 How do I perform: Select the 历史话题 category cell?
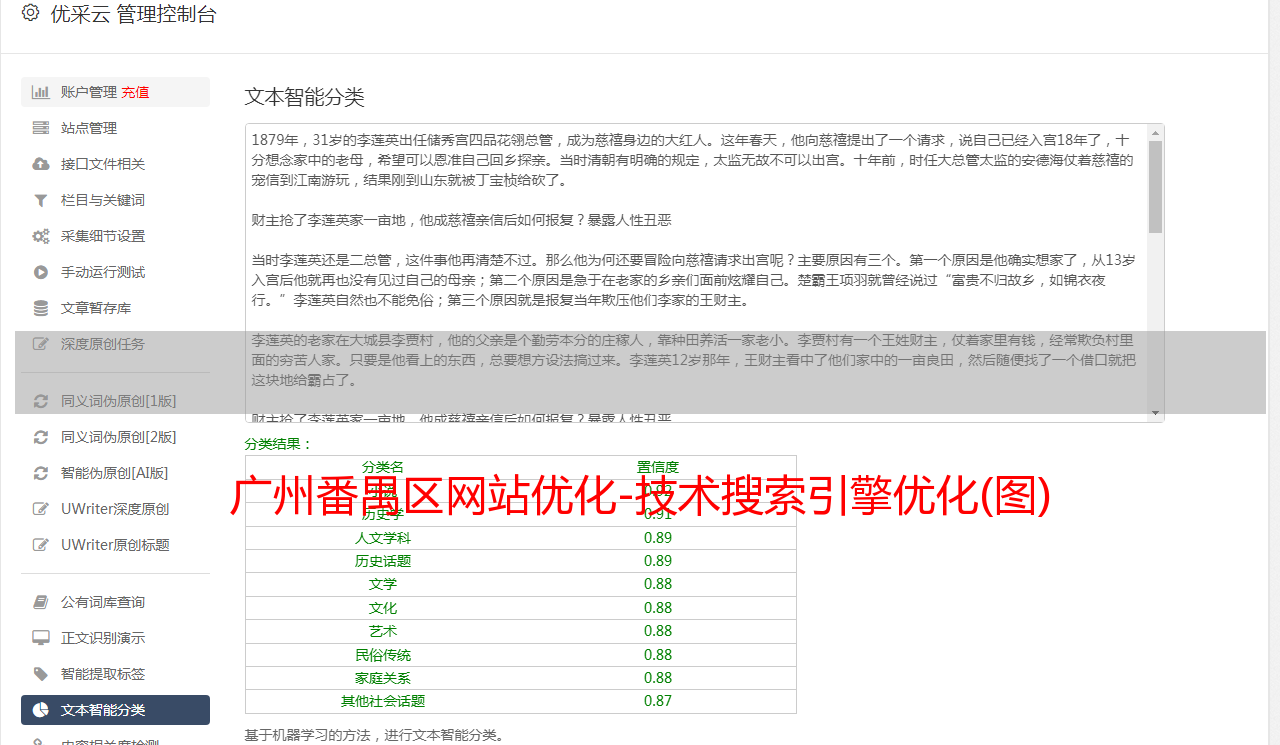point(383,561)
